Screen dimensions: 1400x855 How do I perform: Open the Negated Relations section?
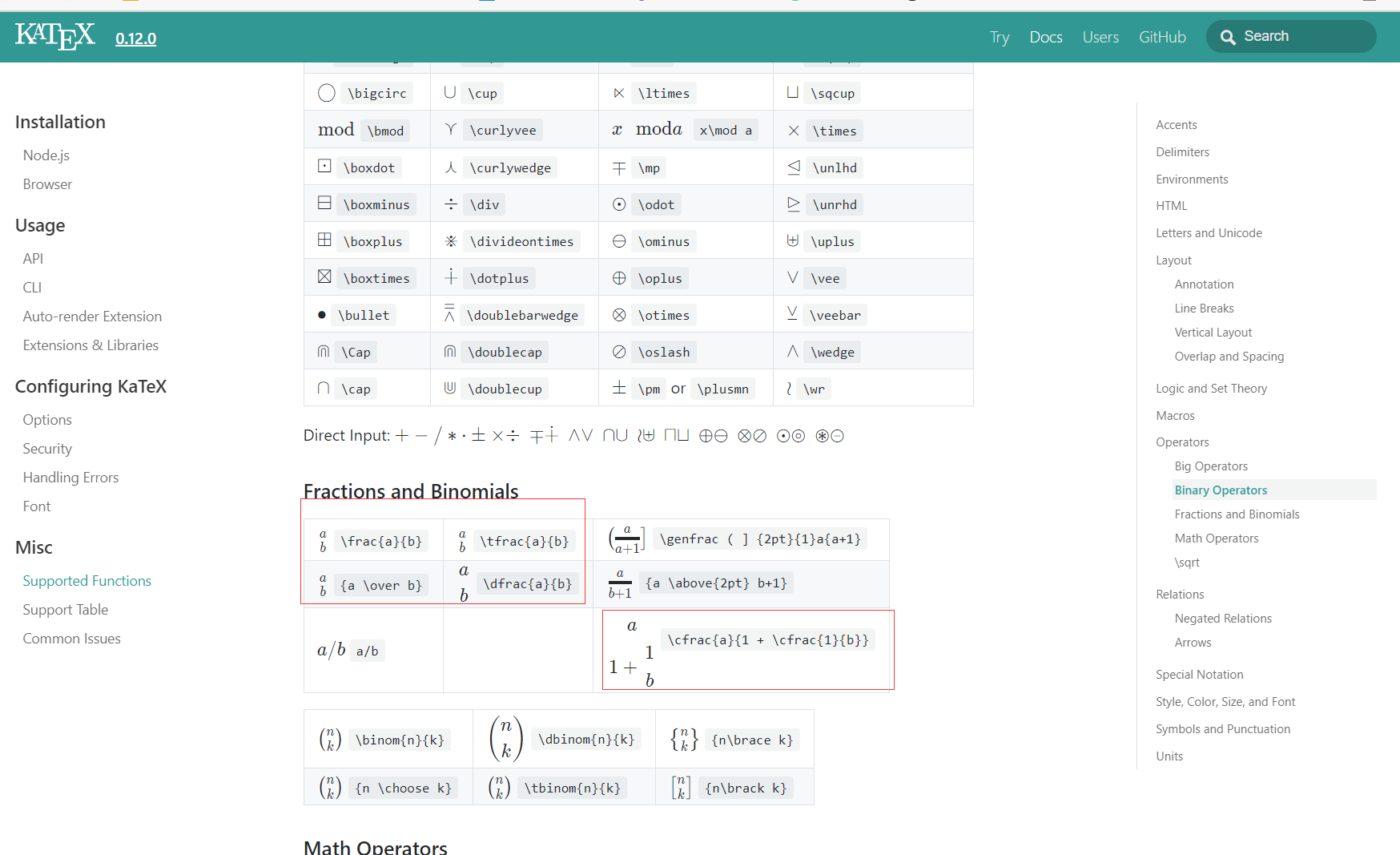[1223, 618]
